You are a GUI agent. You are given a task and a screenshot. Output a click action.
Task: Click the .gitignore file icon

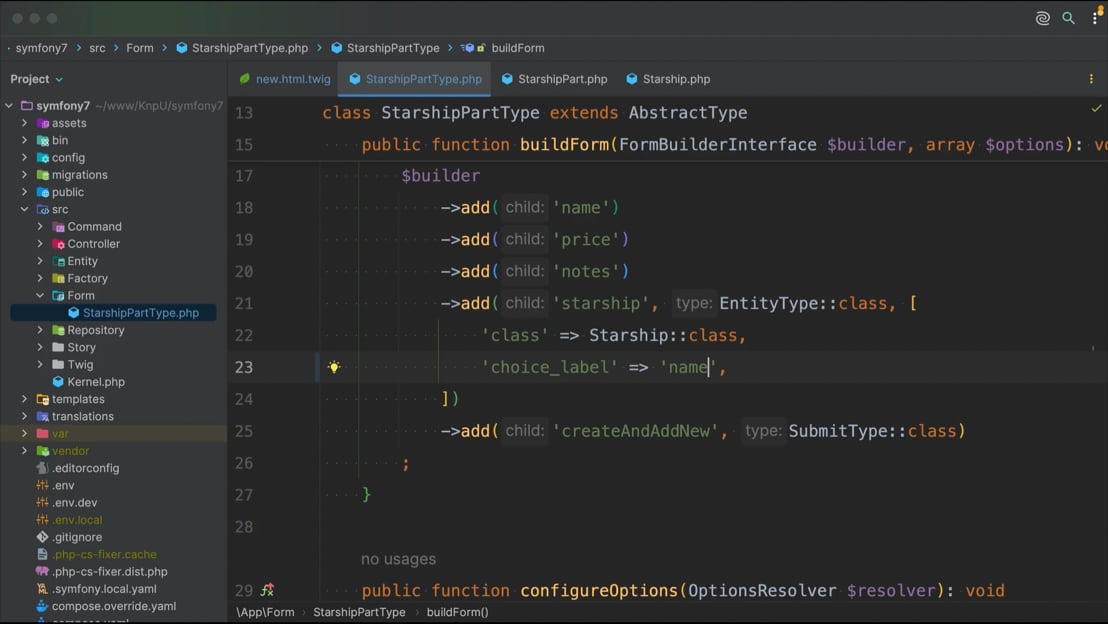42,537
